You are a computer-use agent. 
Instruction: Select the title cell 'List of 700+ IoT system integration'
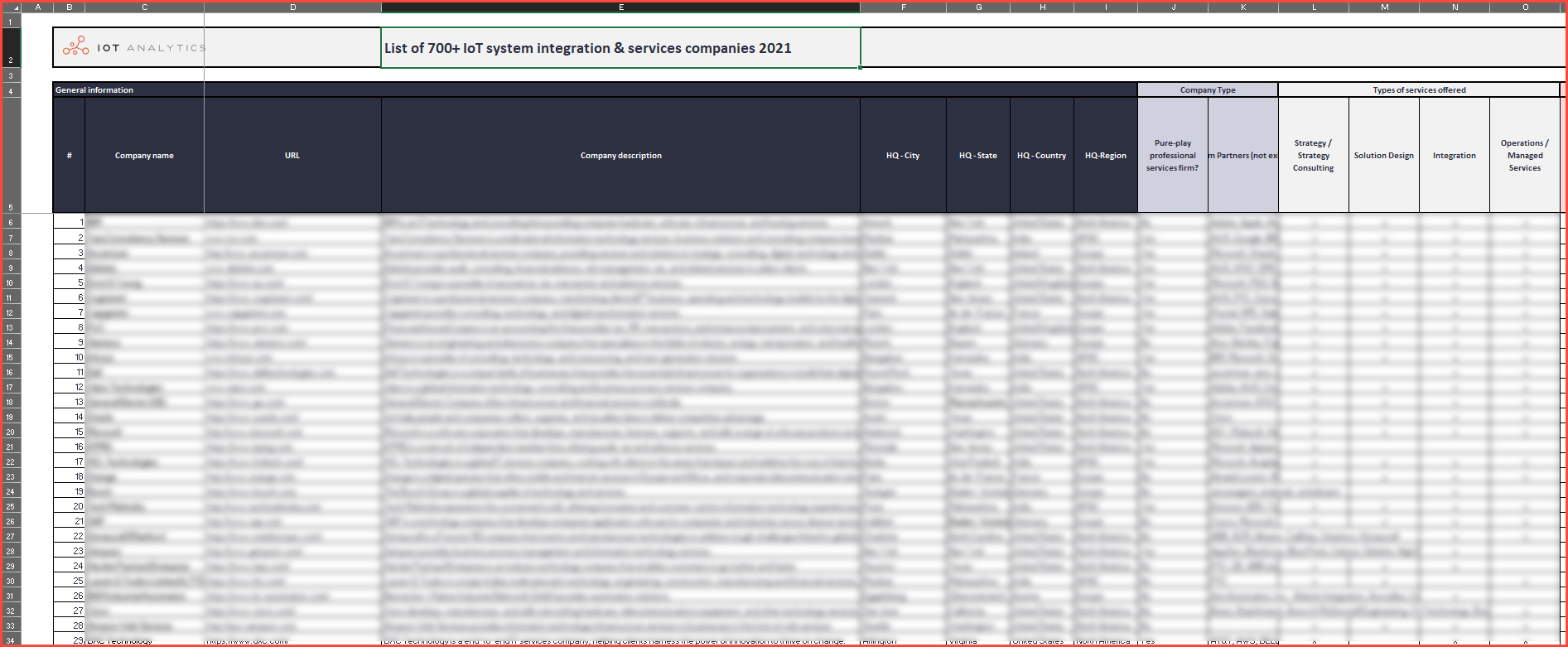pos(620,48)
